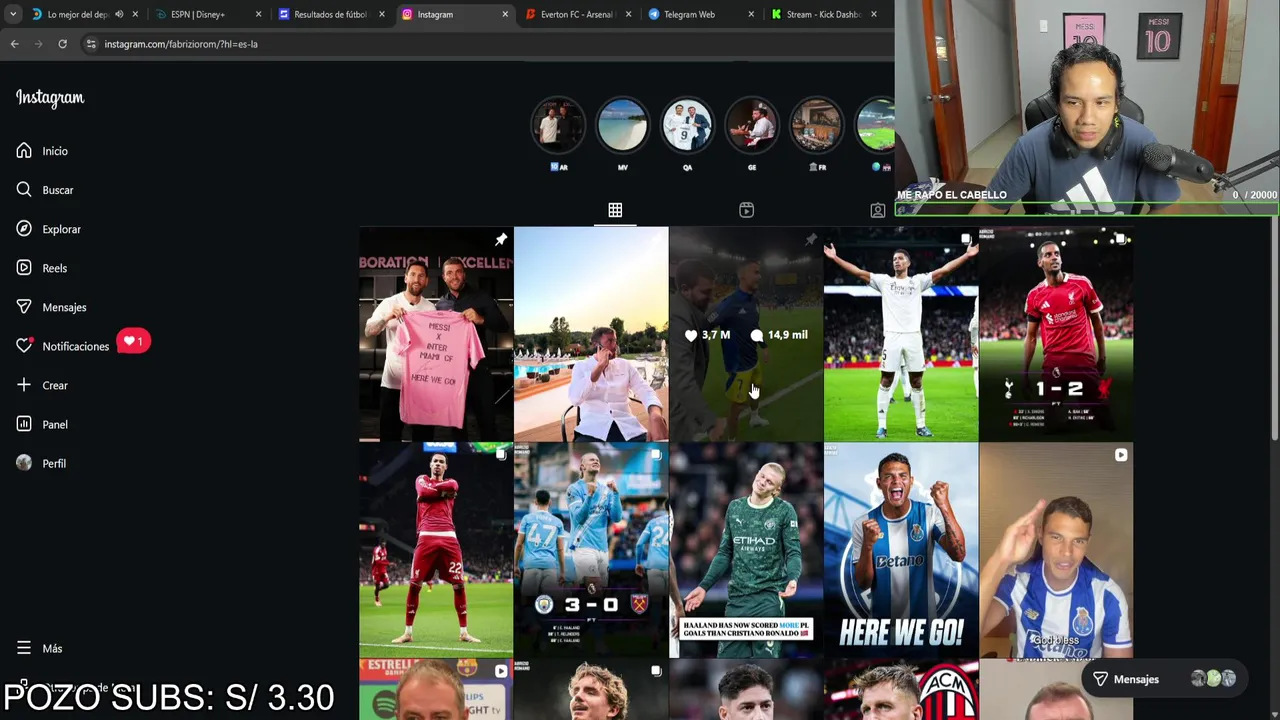1280x720 pixels.
Task: Click the Panel label
Action: 55,424
